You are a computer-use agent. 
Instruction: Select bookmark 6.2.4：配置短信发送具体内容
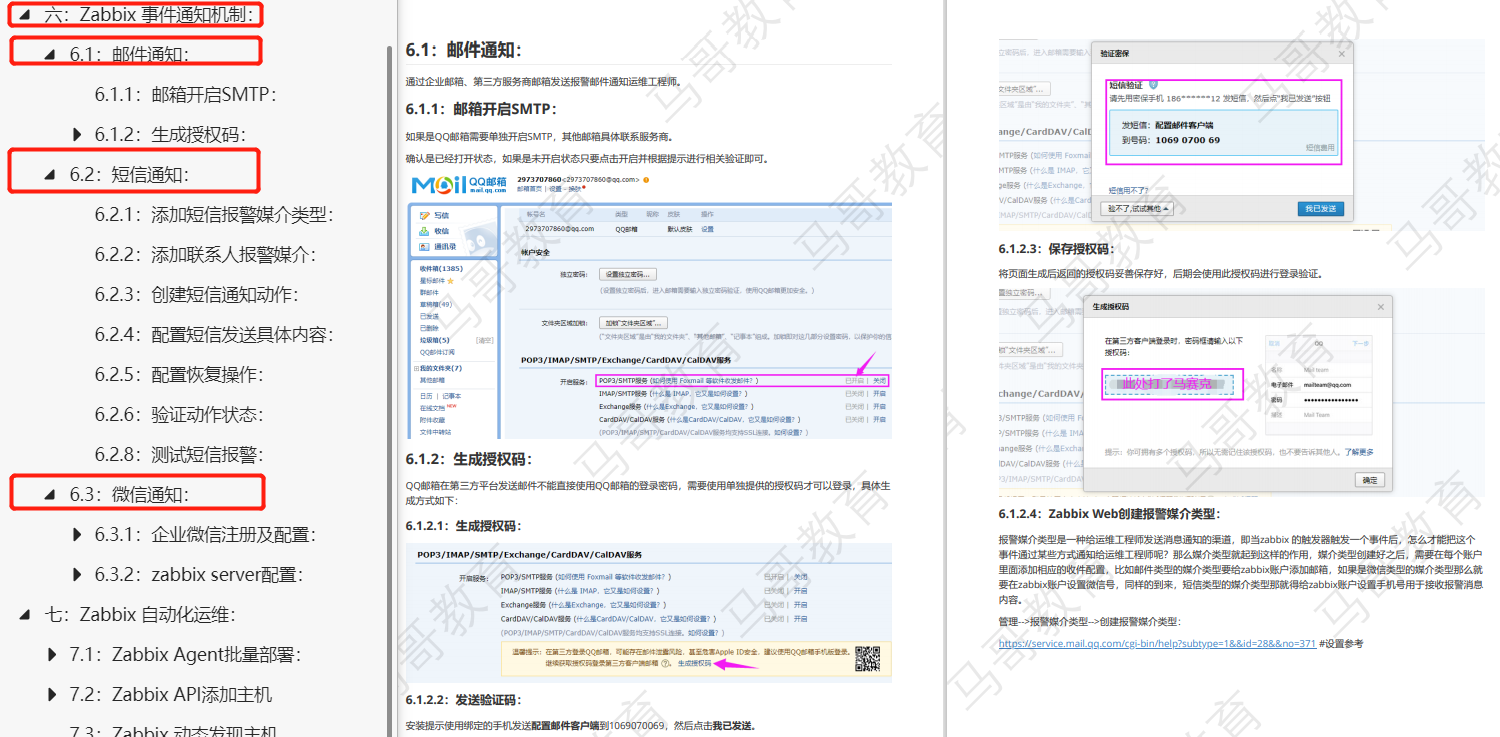(x=214, y=334)
